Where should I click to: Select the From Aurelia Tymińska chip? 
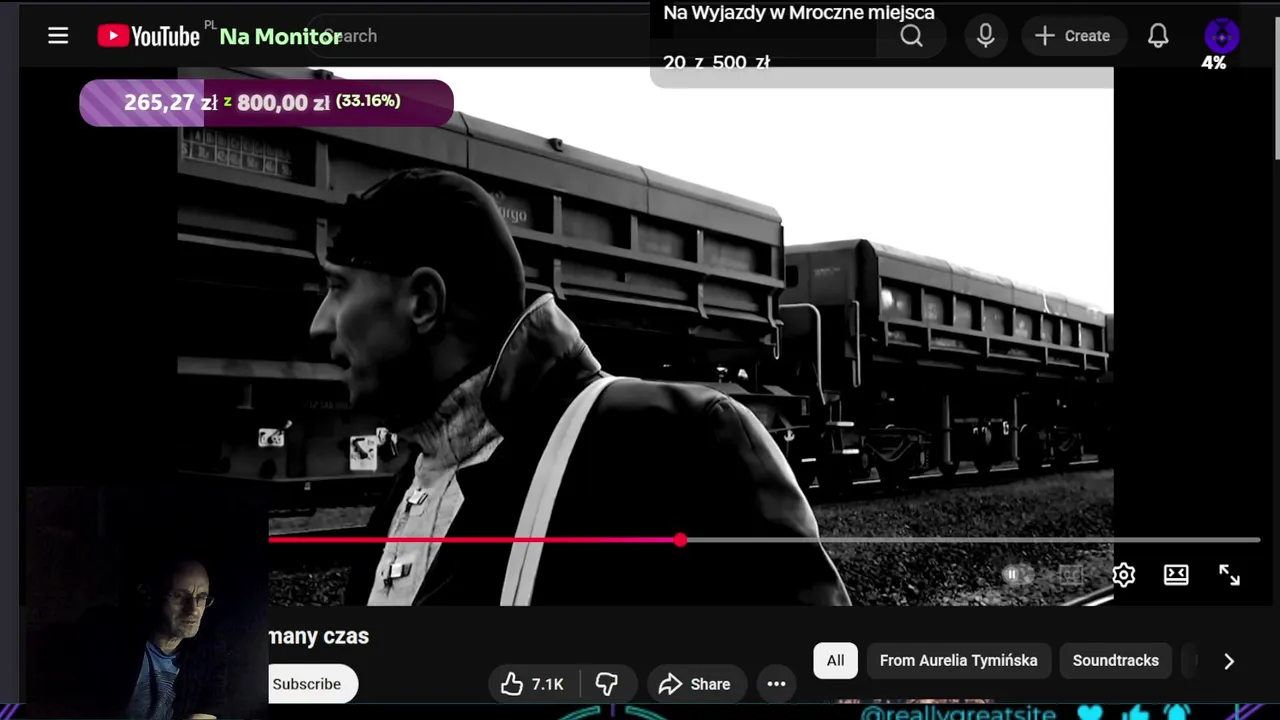point(958,660)
